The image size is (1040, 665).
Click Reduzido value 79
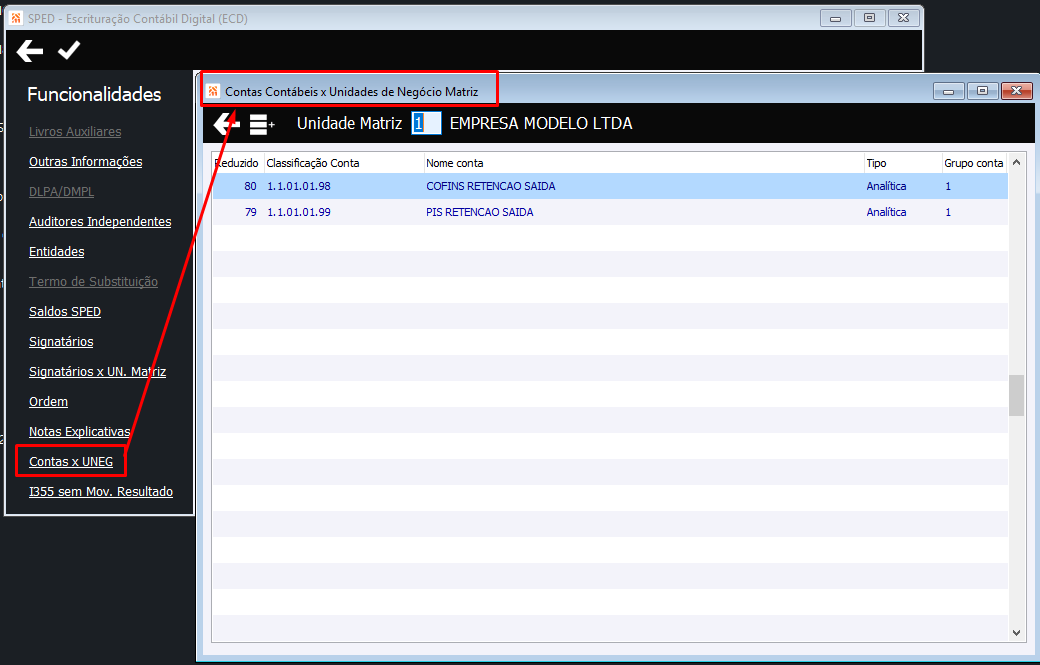[x=250, y=212]
